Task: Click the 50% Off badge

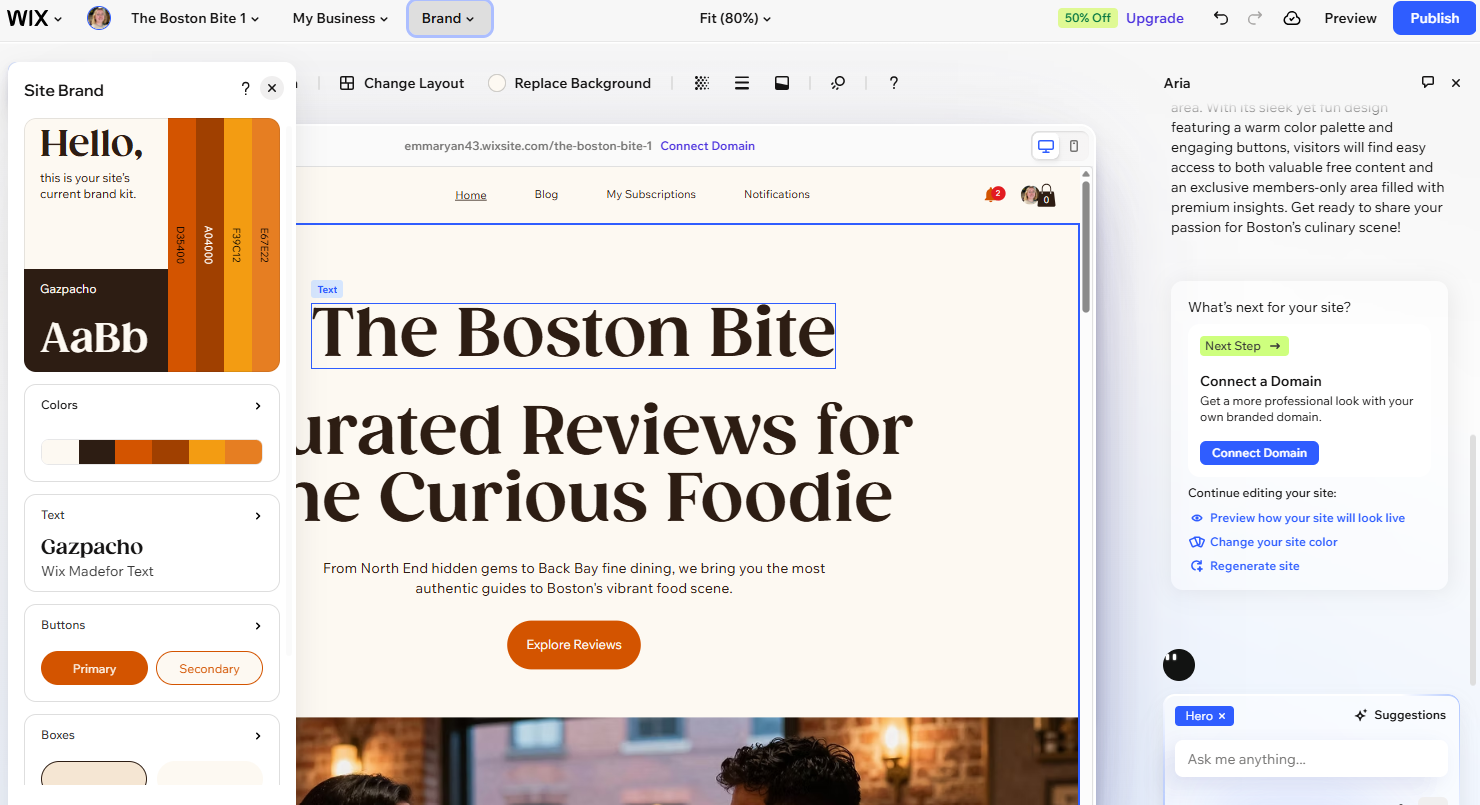Action: click(1087, 18)
